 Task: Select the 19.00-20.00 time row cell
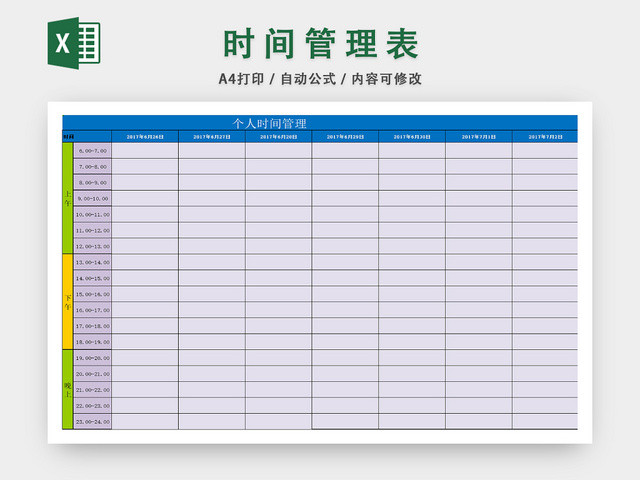pos(93,358)
